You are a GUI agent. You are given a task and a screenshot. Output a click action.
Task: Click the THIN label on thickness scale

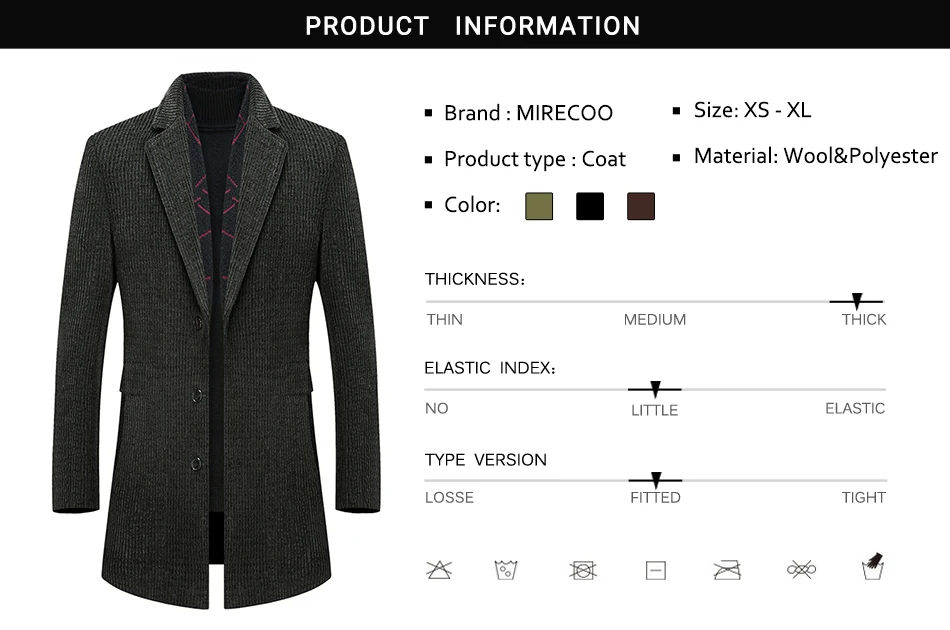coord(444,319)
